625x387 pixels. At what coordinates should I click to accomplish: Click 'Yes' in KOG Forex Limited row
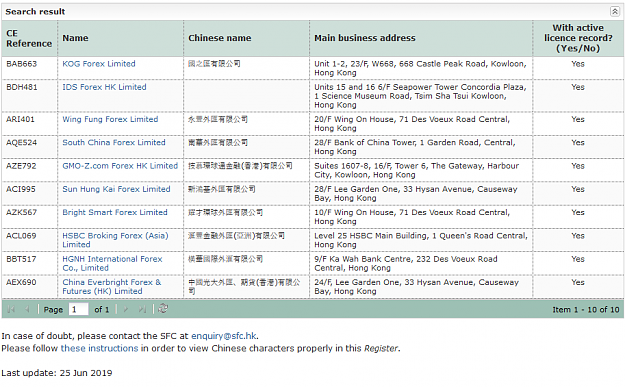point(578,64)
